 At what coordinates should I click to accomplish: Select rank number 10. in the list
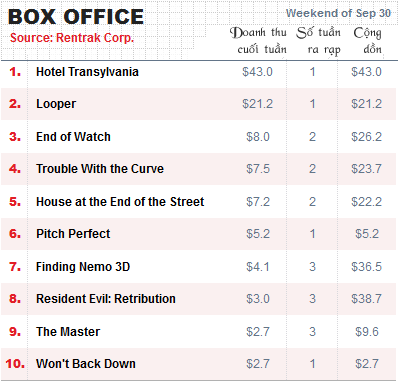click(15, 364)
